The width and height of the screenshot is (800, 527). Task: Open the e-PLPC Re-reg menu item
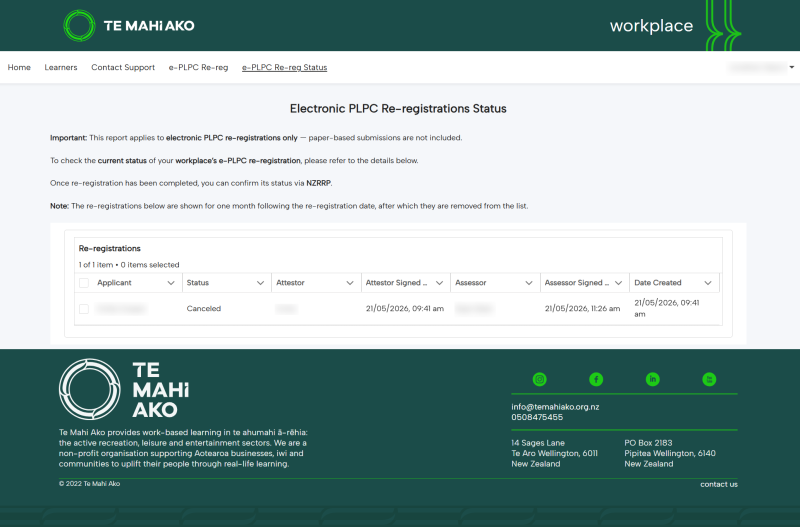[198, 67]
